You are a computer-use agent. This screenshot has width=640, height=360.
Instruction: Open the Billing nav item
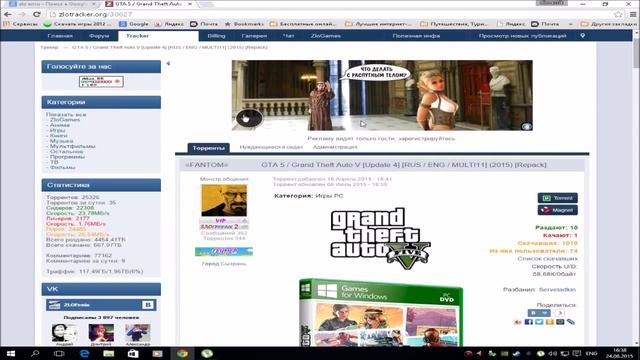tap(216, 36)
